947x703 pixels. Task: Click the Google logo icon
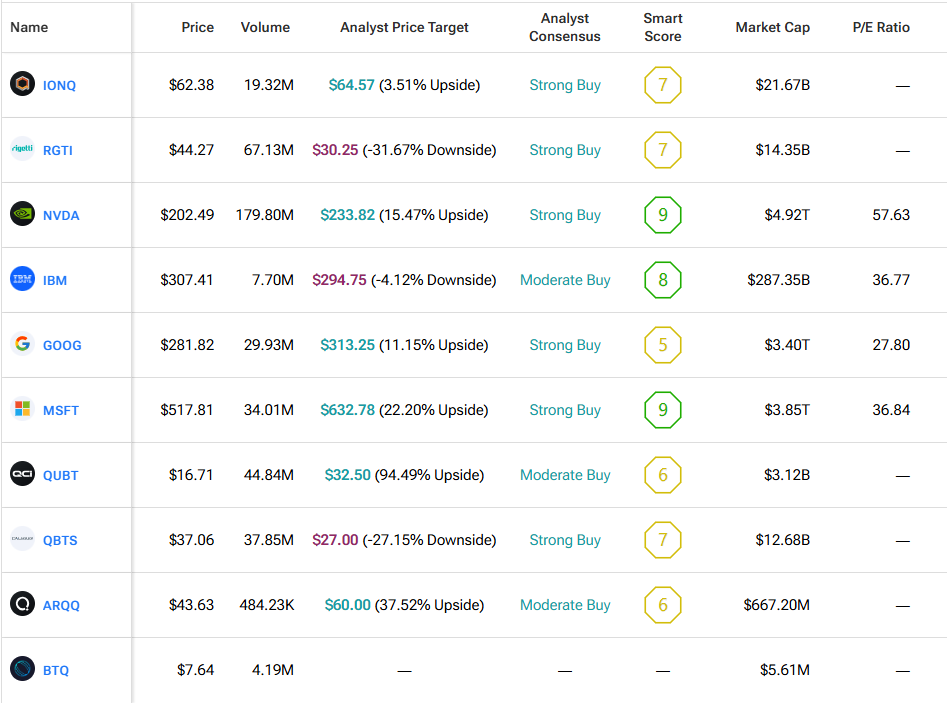pos(22,345)
